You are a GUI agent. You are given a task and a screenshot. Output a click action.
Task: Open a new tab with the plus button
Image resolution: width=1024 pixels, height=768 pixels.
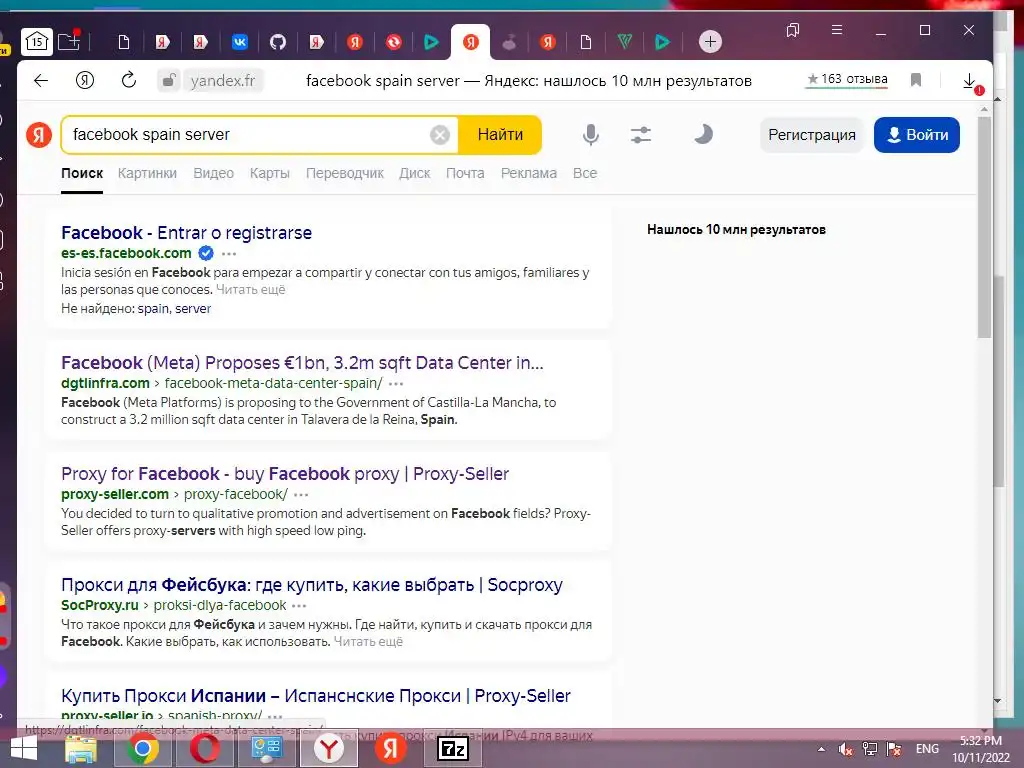point(710,42)
